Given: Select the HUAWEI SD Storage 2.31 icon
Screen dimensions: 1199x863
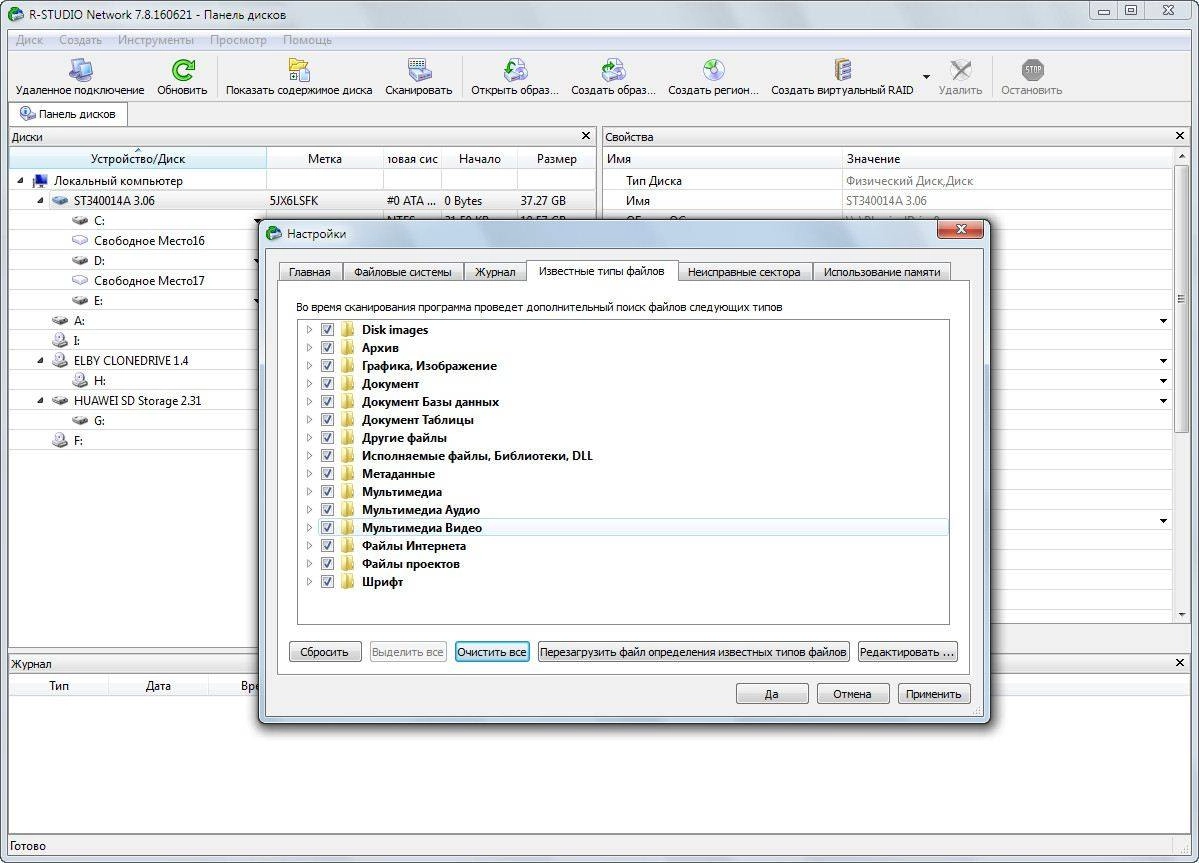Looking at the screenshot, I should [60, 401].
